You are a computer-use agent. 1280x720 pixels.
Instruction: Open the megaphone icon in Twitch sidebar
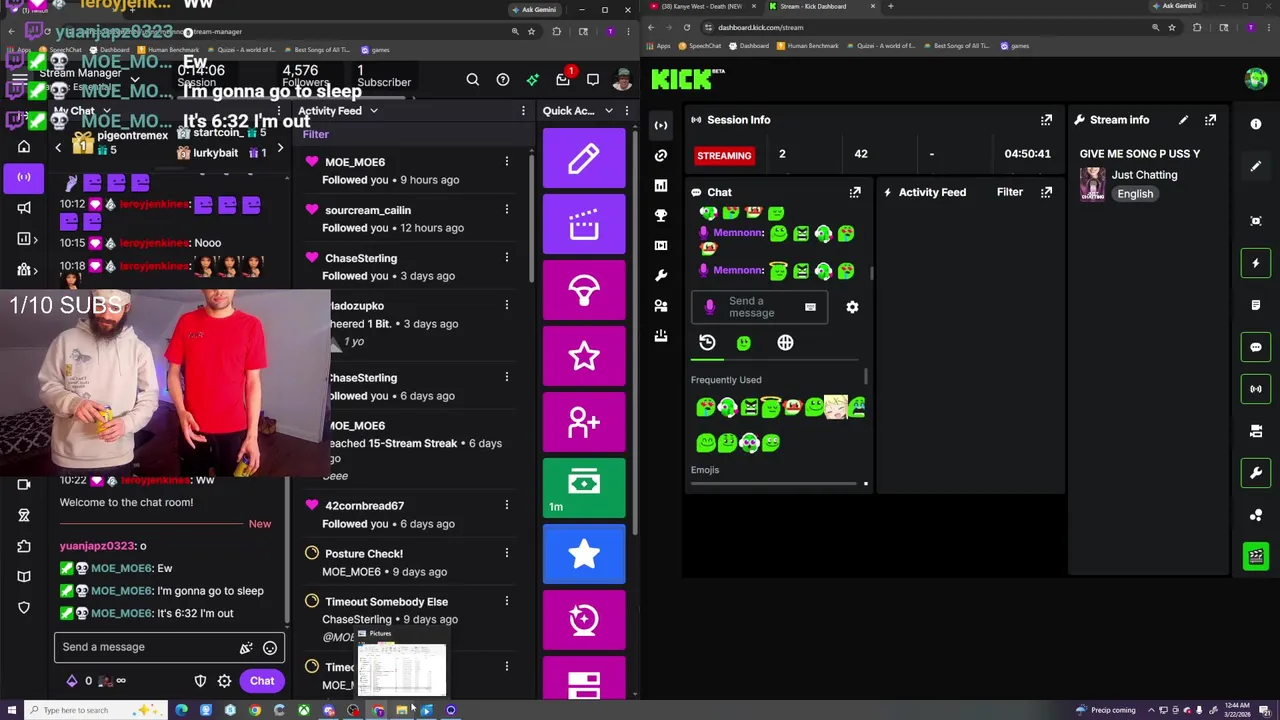24,208
